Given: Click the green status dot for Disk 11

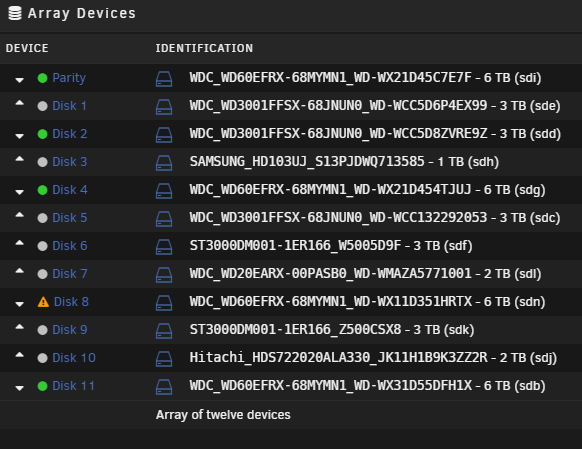Looking at the screenshot, I should point(43,386).
